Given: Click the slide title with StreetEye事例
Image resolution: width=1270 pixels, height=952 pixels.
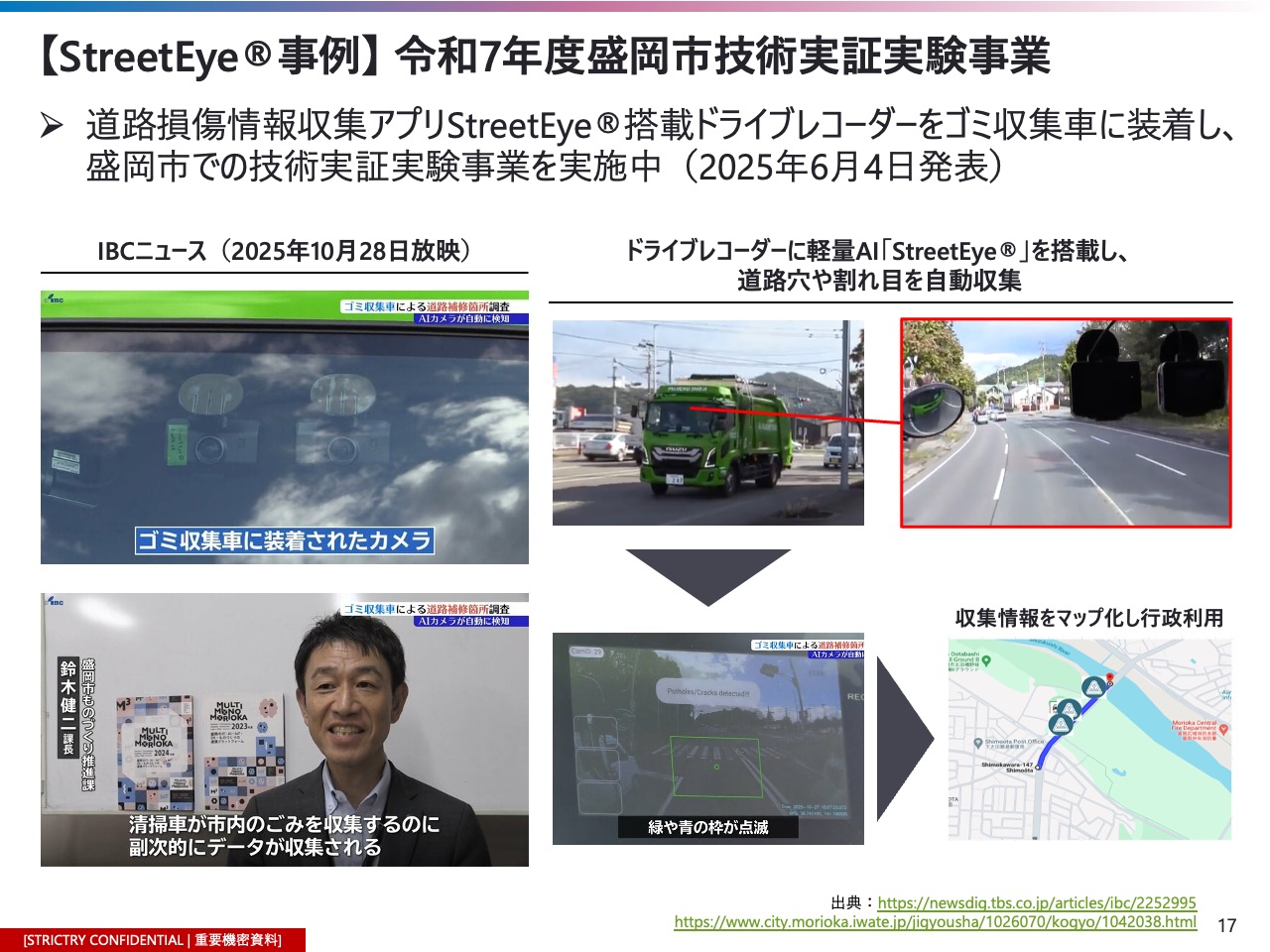Looking at the screenshot, I should (544, 57).
